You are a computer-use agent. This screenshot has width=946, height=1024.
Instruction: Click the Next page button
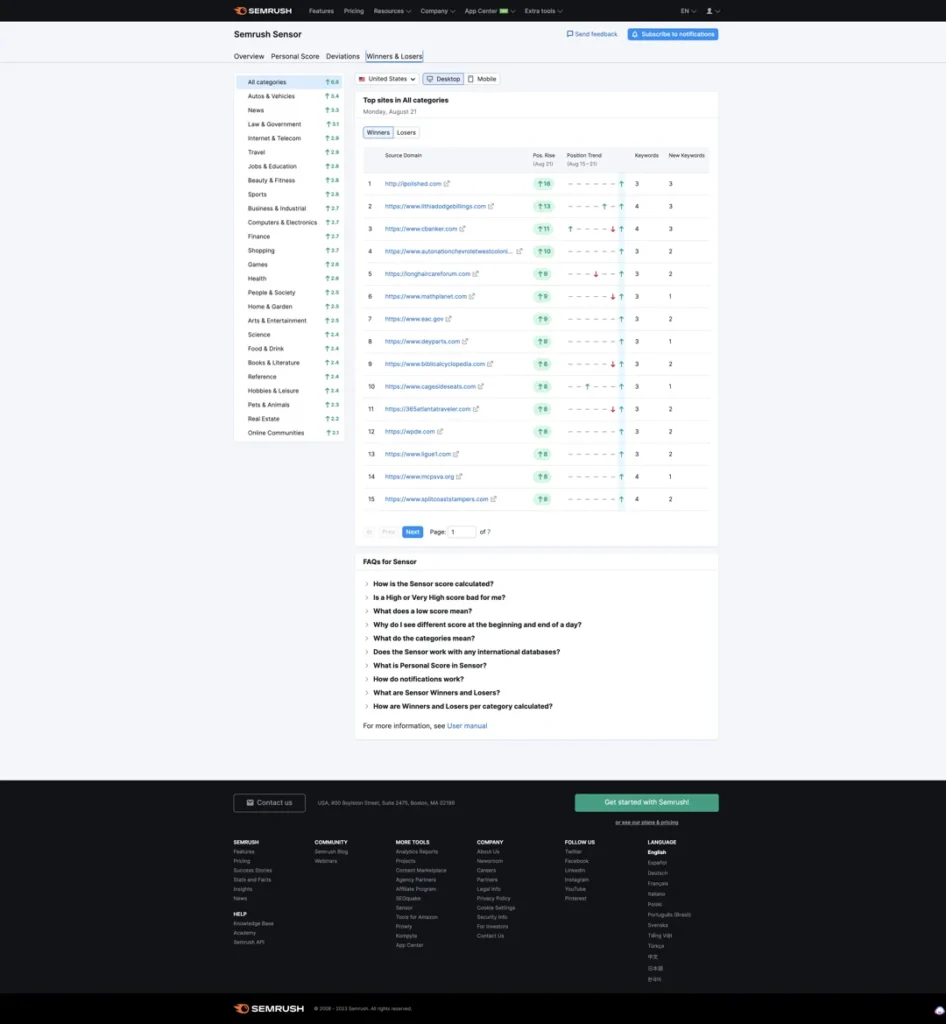413,532
